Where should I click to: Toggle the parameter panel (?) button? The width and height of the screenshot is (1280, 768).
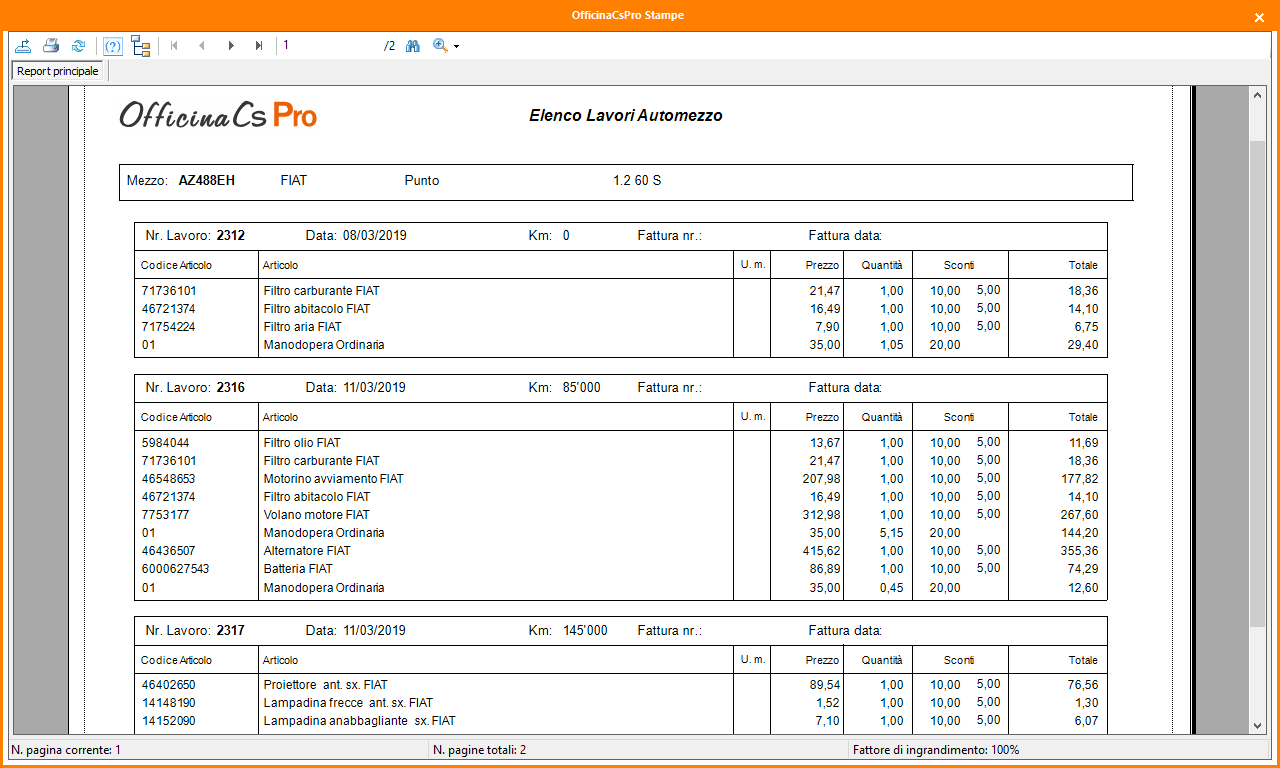pos(113,45)
